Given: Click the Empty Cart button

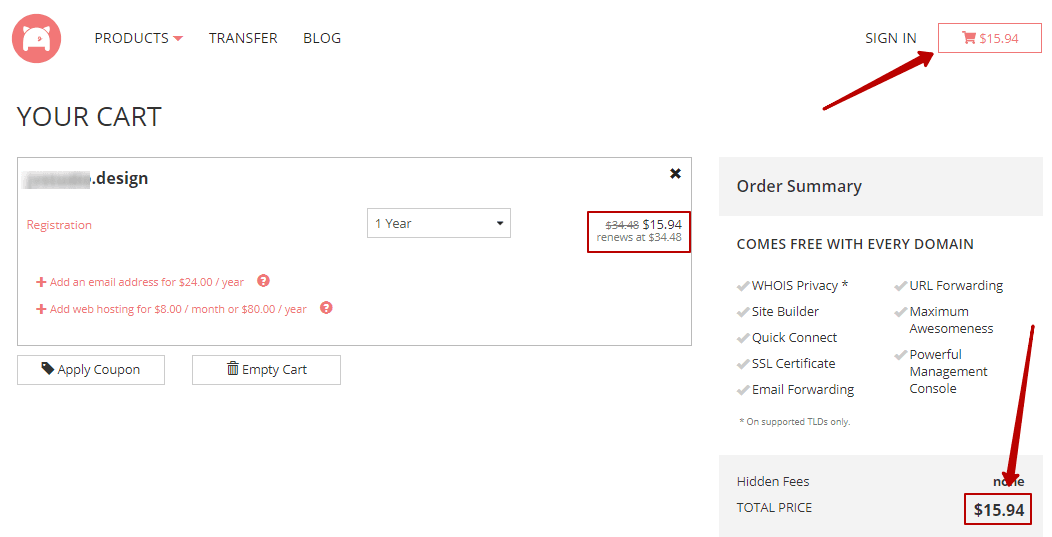Looking at the screenshot, I should point(266,370).
